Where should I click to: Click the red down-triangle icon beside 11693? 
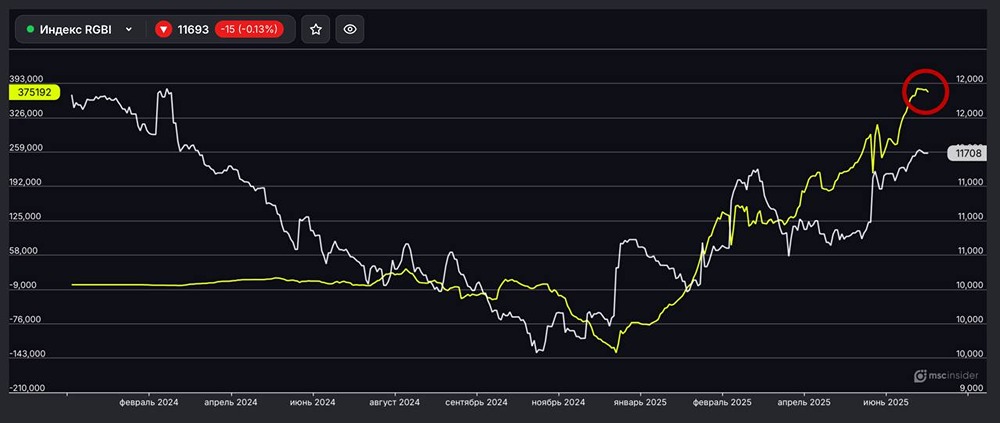pyautogui.click(x=164, y=30)
